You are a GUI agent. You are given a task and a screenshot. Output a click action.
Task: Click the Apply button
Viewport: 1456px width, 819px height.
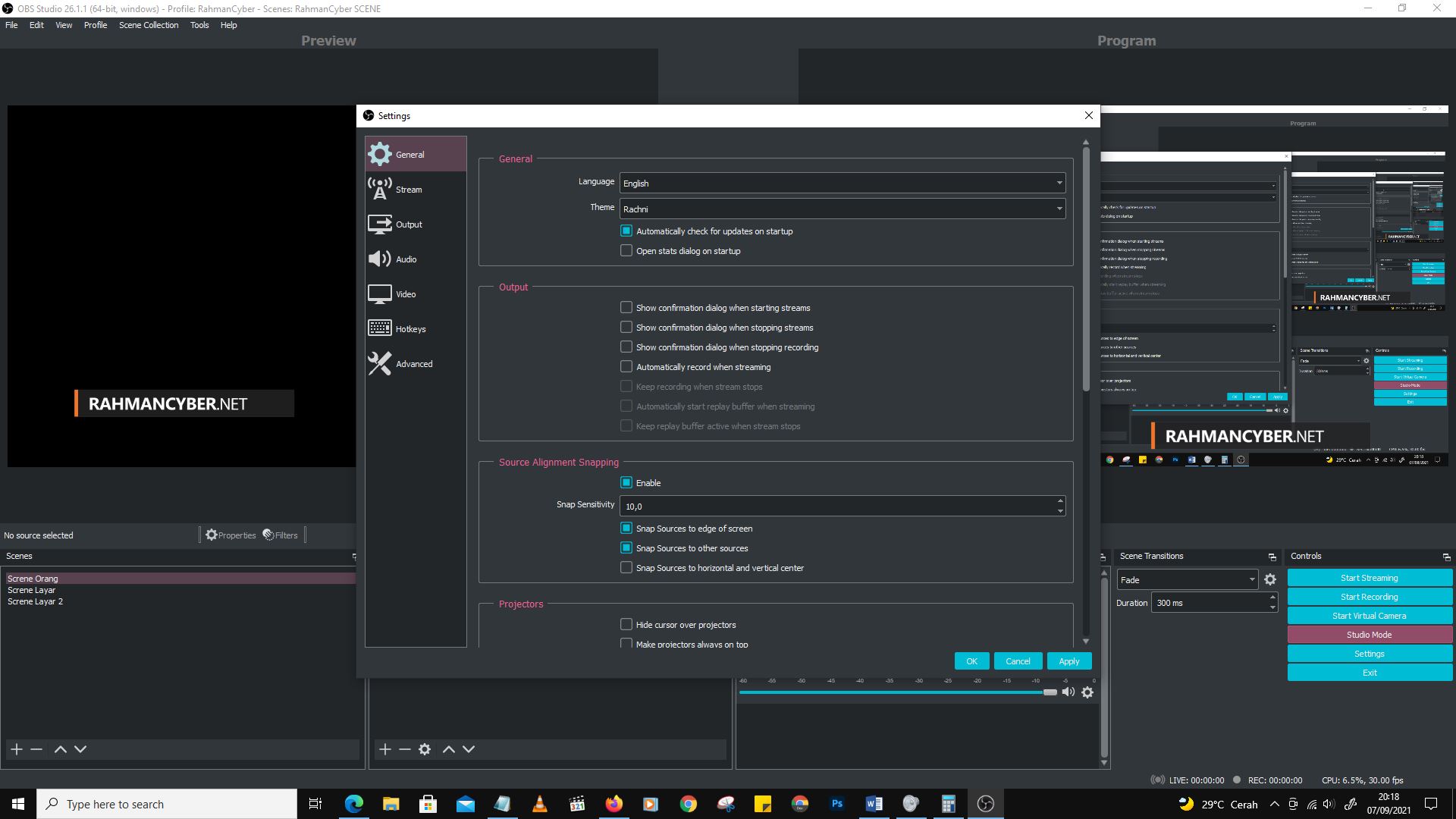1069,661
